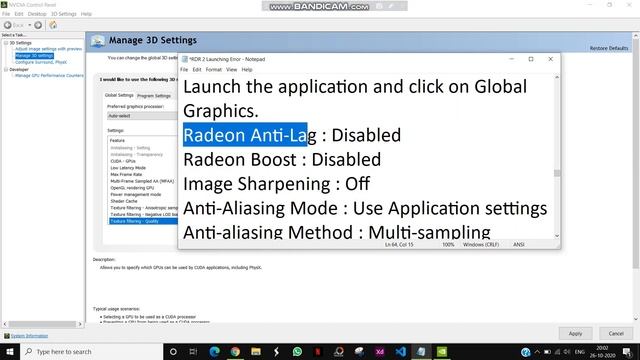Switch to NVIDIA Control Panel on taskbar
The height and width of the screenshot is (360, 640).
click(442, 351)
